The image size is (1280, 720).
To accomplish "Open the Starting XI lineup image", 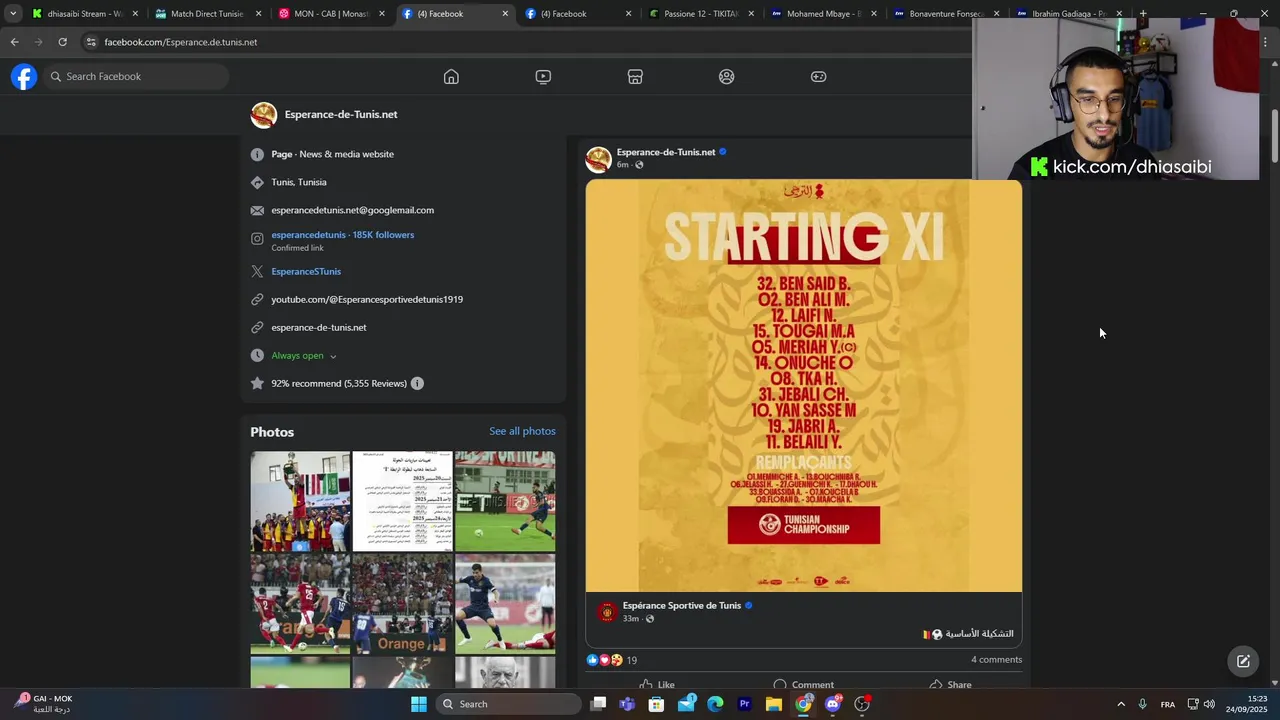I will [x=804, y=386].
